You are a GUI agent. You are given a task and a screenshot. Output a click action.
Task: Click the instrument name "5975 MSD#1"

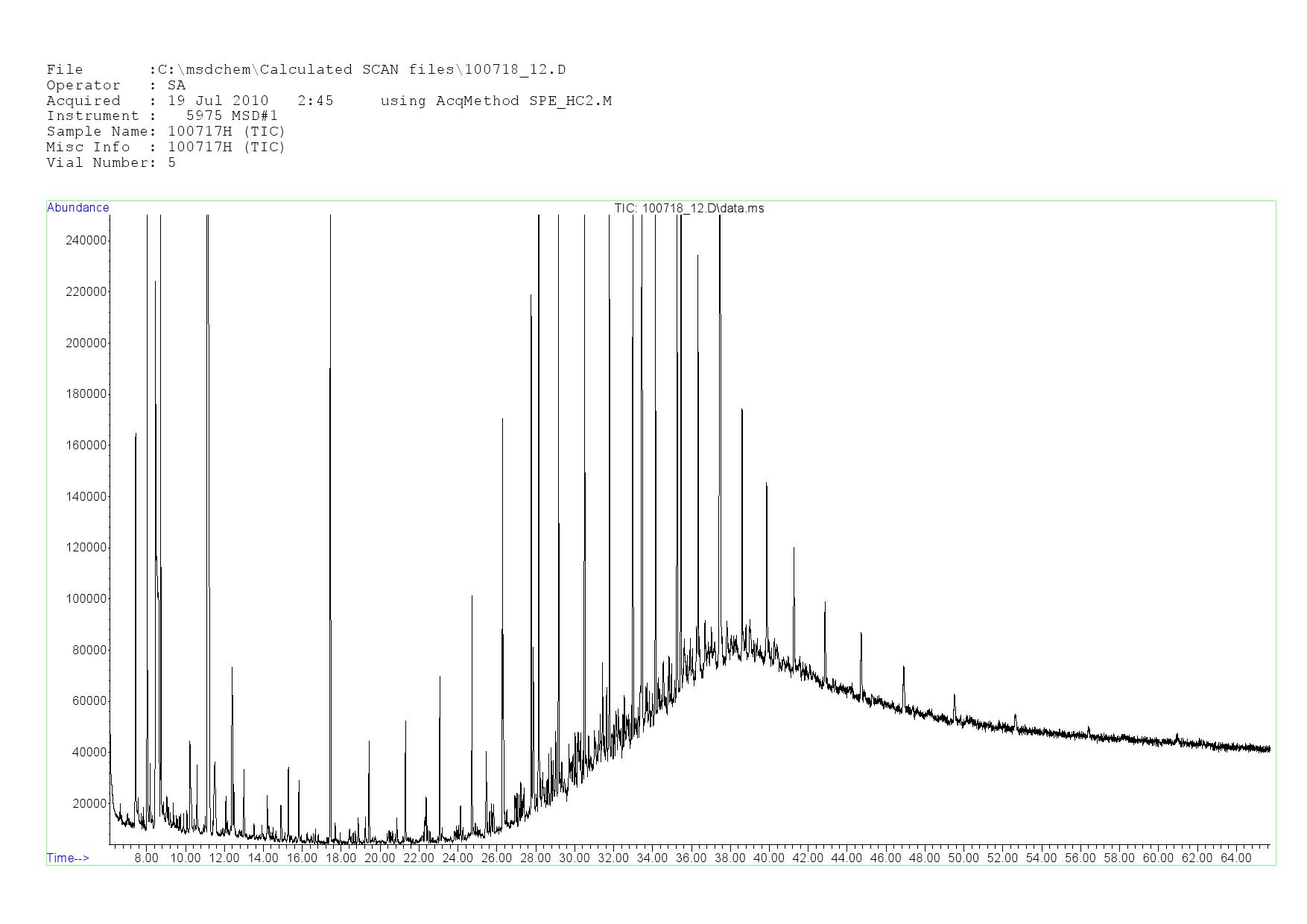(232, 116)
